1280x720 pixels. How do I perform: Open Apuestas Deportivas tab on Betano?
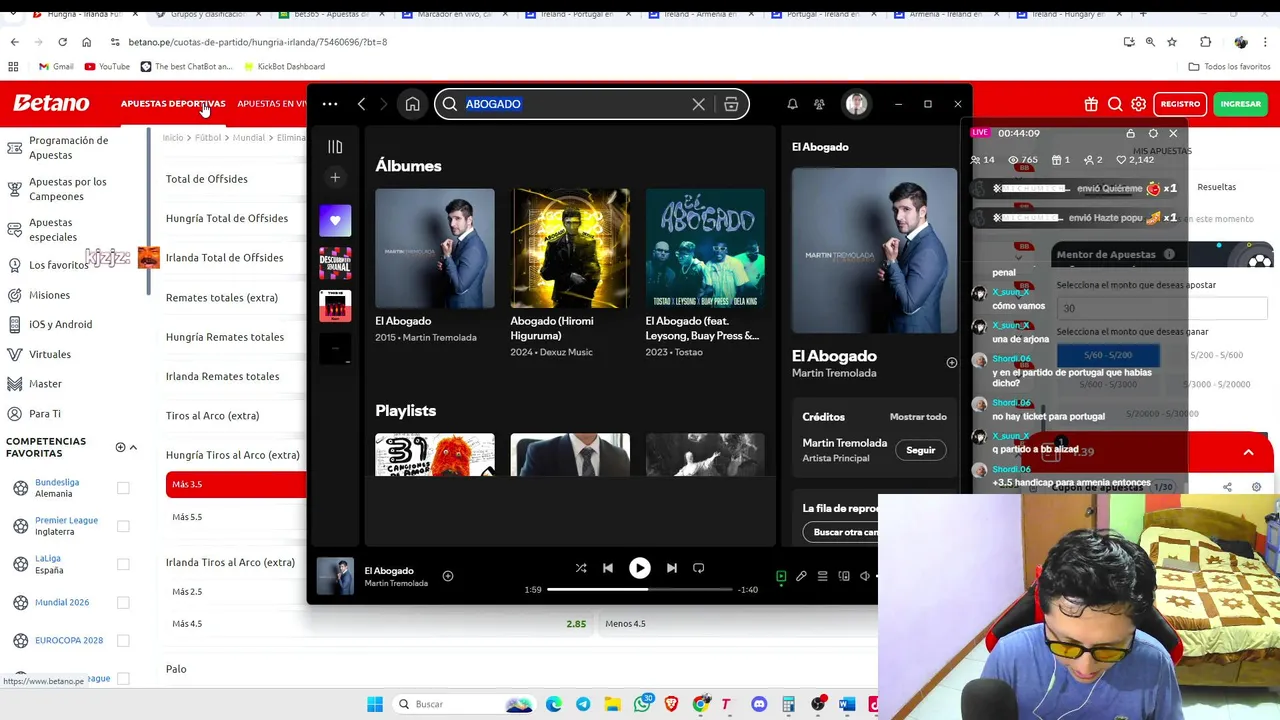(x=173, y=104)
